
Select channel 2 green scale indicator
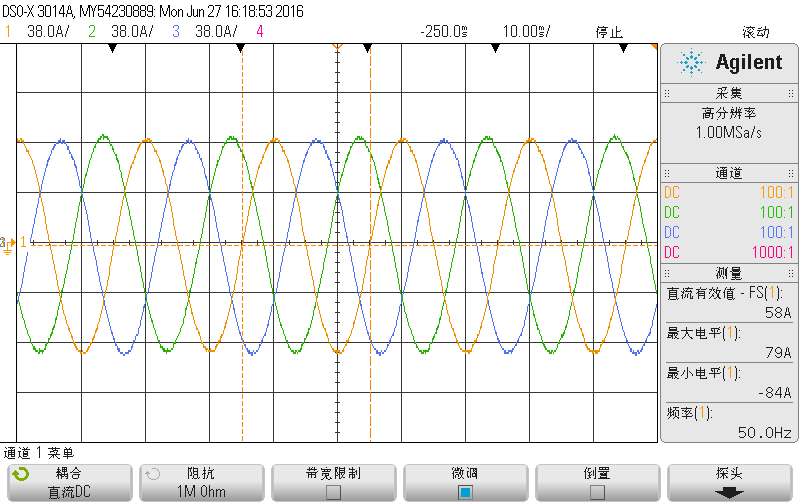[122, 31]
